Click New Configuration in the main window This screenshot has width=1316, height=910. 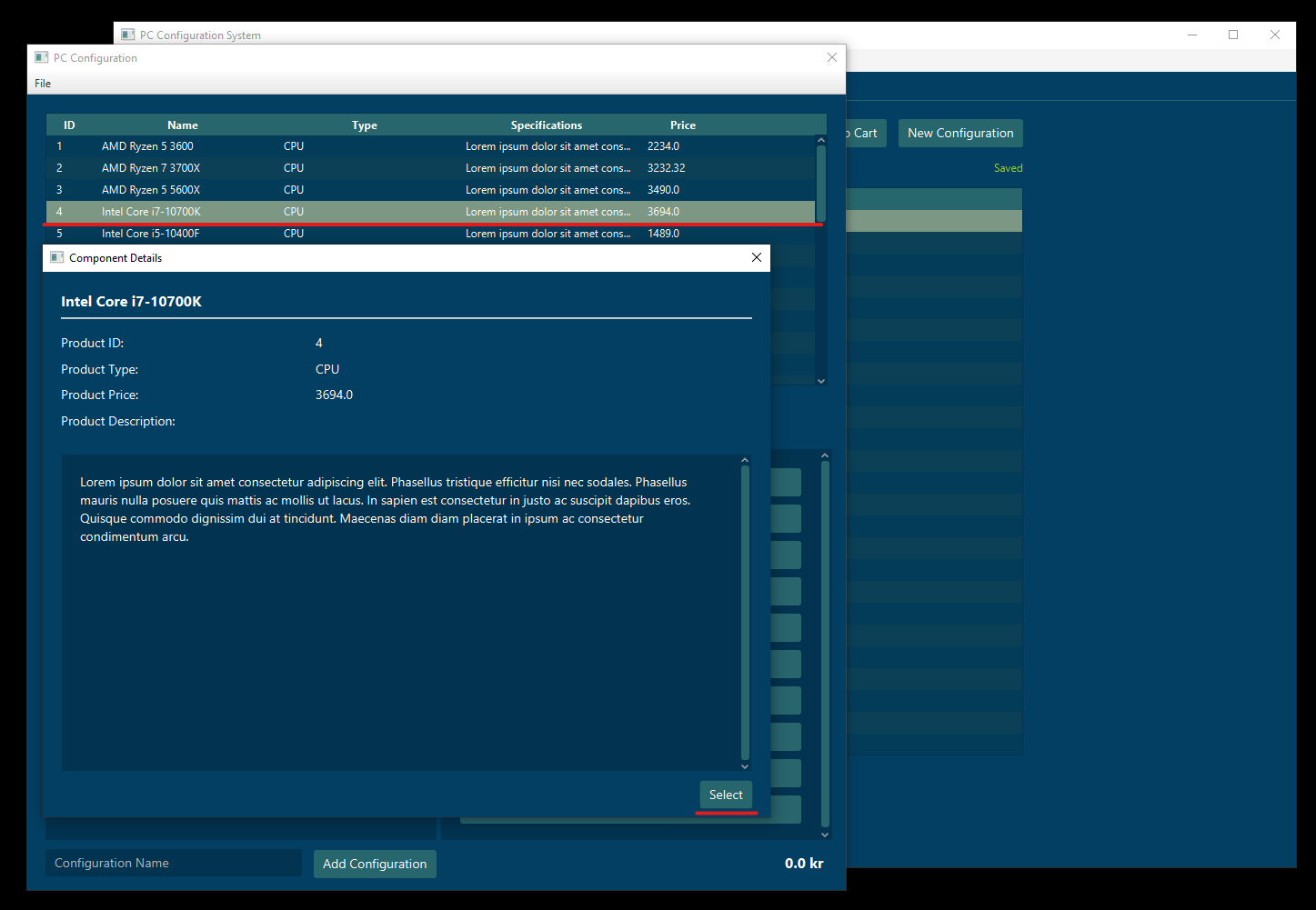(x=960, y=133)
